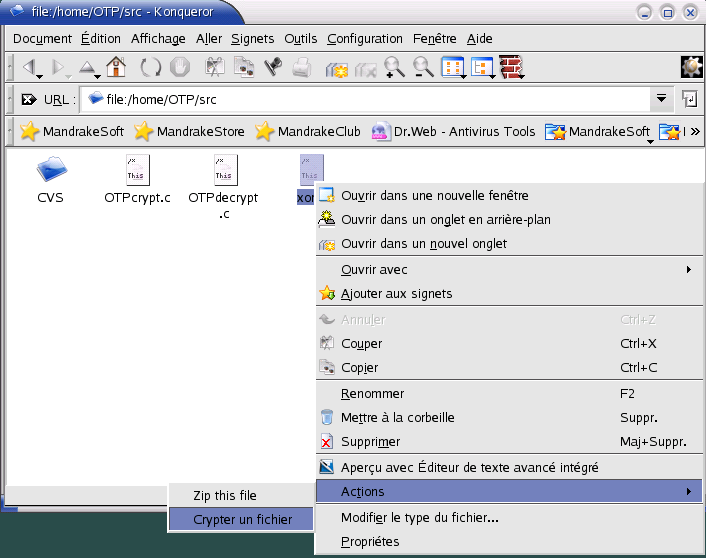Expand the bookmark toolbar overflow chevron
706x558 pixels.
point(694,131)
